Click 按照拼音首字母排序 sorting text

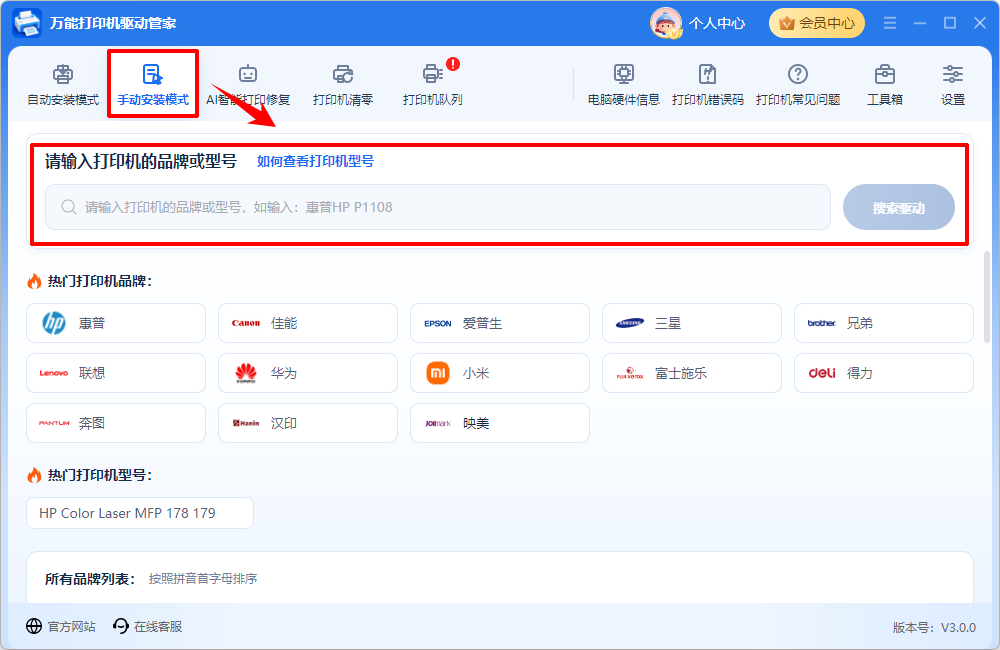click(203, 579)
